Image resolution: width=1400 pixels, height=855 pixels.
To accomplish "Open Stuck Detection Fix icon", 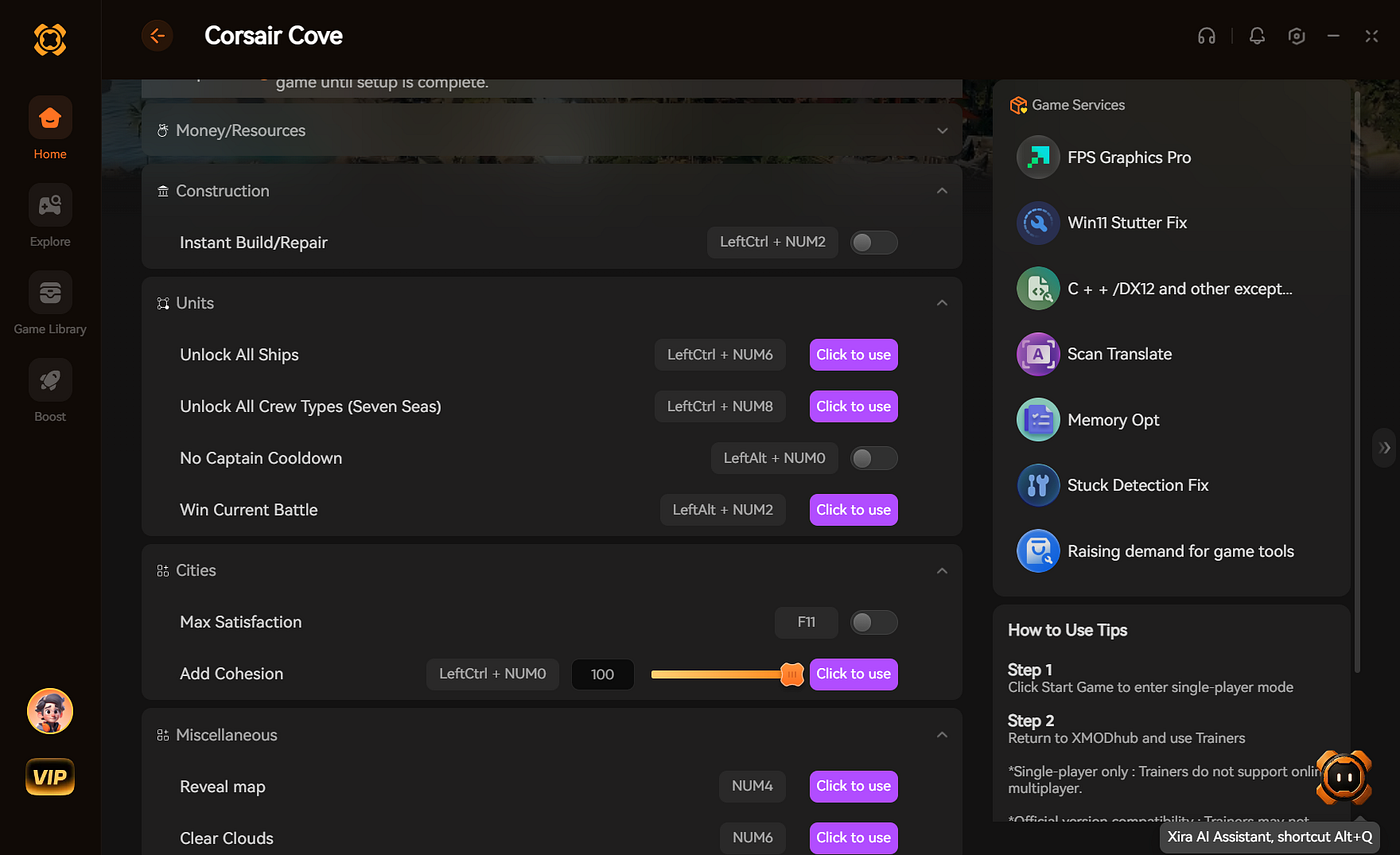I will tap(1038, 485).
